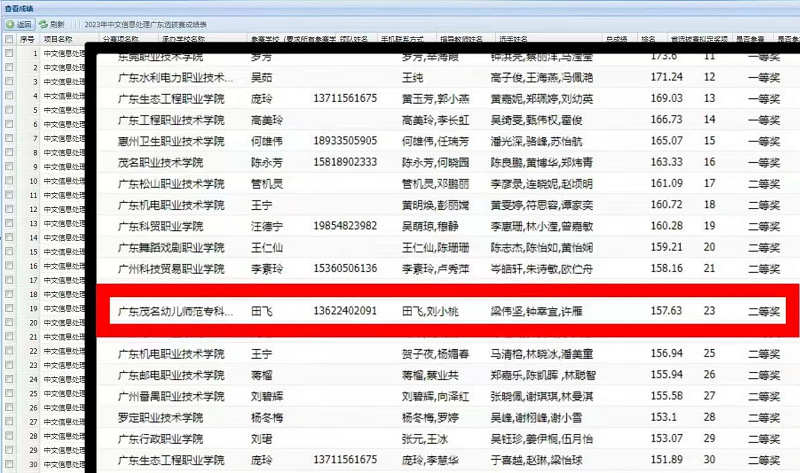Image resolution: width=800 pixels, height=473 pixels.
Task: Check the checkbox for row 25
Action: point(9,393)
